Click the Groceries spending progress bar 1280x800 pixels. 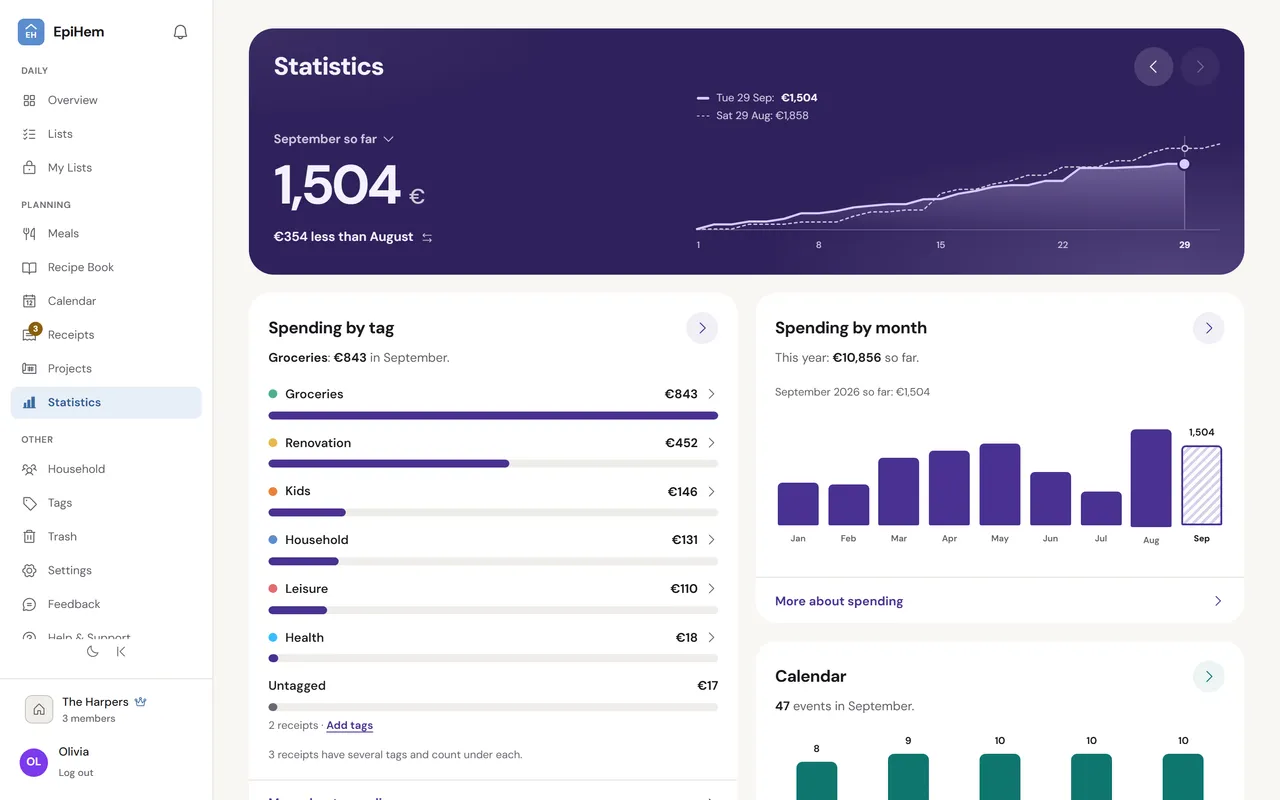(493, 415)
